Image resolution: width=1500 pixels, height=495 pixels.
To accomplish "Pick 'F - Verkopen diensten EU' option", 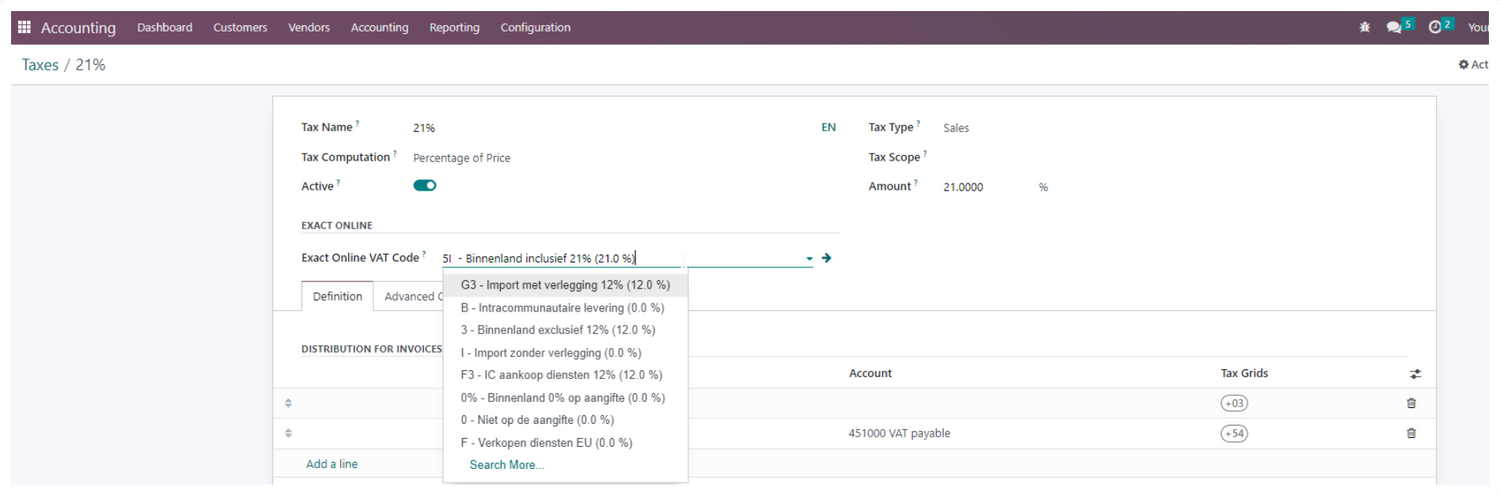I will pyautogui.click(x=546, y=442).
